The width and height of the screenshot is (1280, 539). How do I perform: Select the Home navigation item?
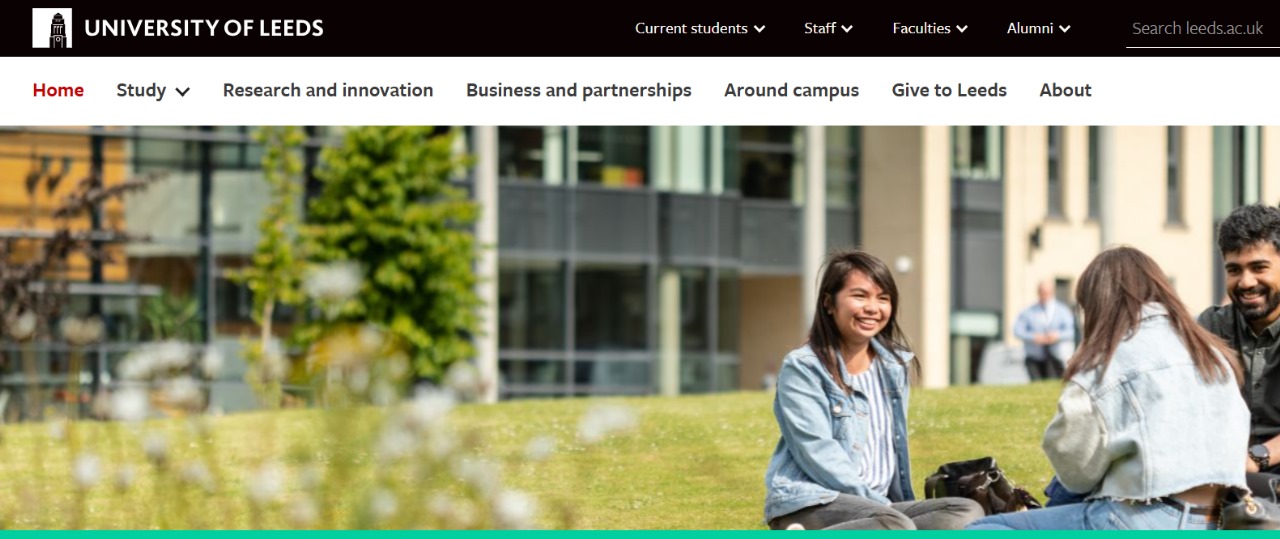pyautogui.click(x=58, y=90)
